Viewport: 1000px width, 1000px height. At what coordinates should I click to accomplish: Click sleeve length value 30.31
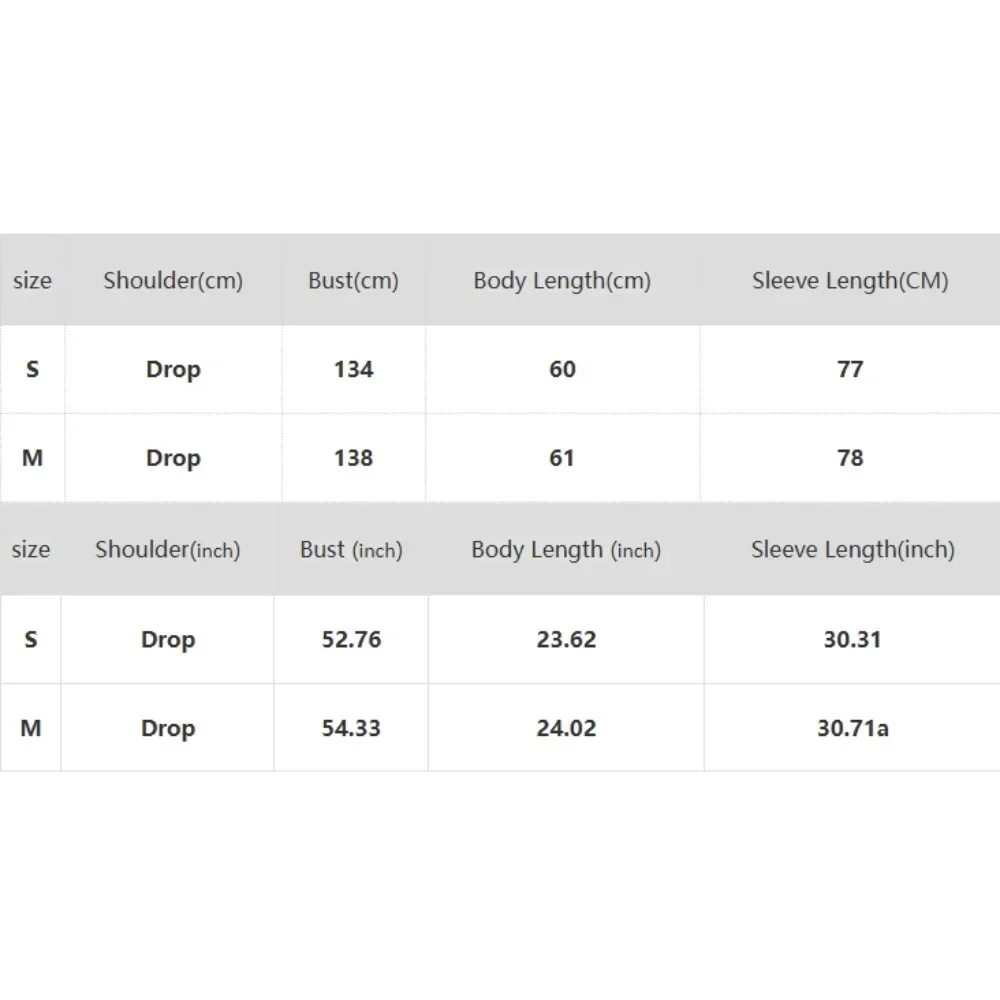(x=853, y=639)
